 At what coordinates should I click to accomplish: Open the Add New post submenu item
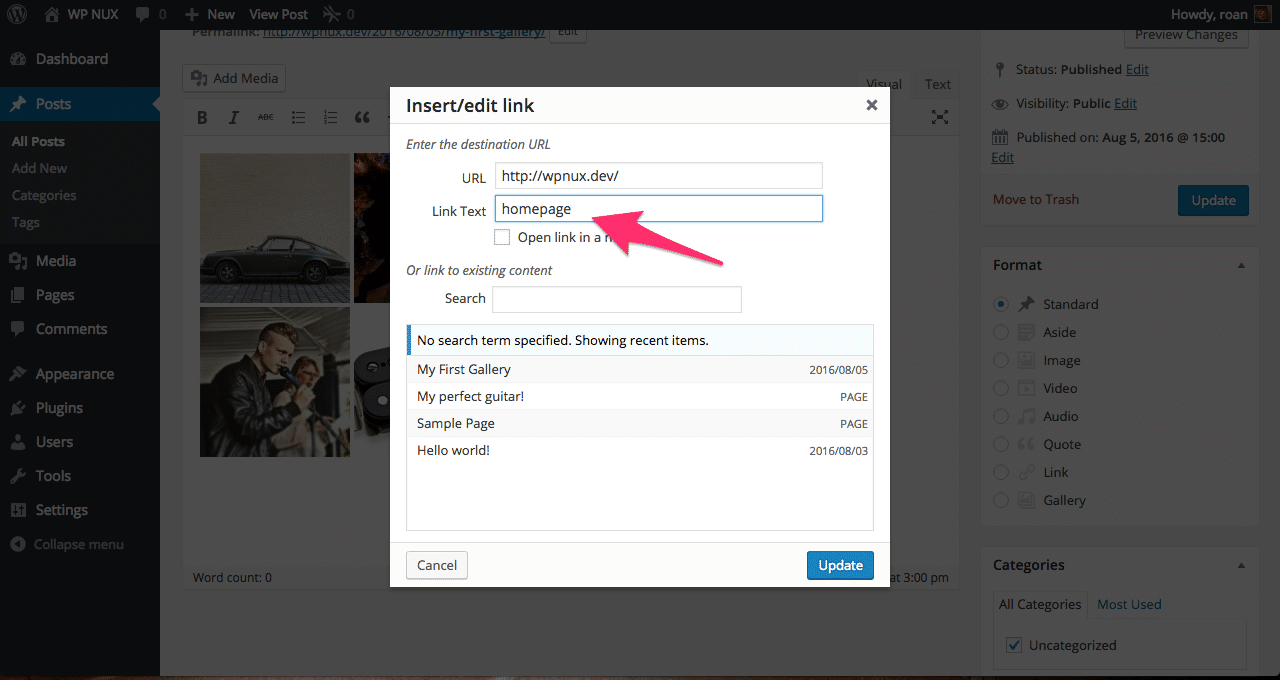40,169
